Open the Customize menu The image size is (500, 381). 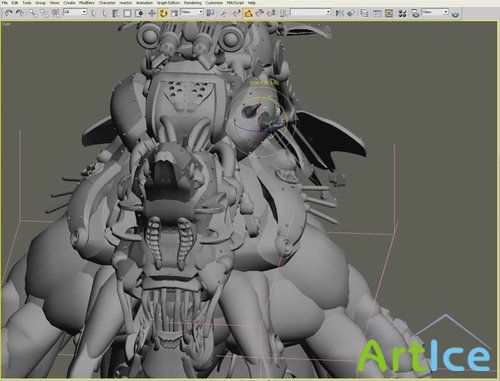(x=214, y=3)
